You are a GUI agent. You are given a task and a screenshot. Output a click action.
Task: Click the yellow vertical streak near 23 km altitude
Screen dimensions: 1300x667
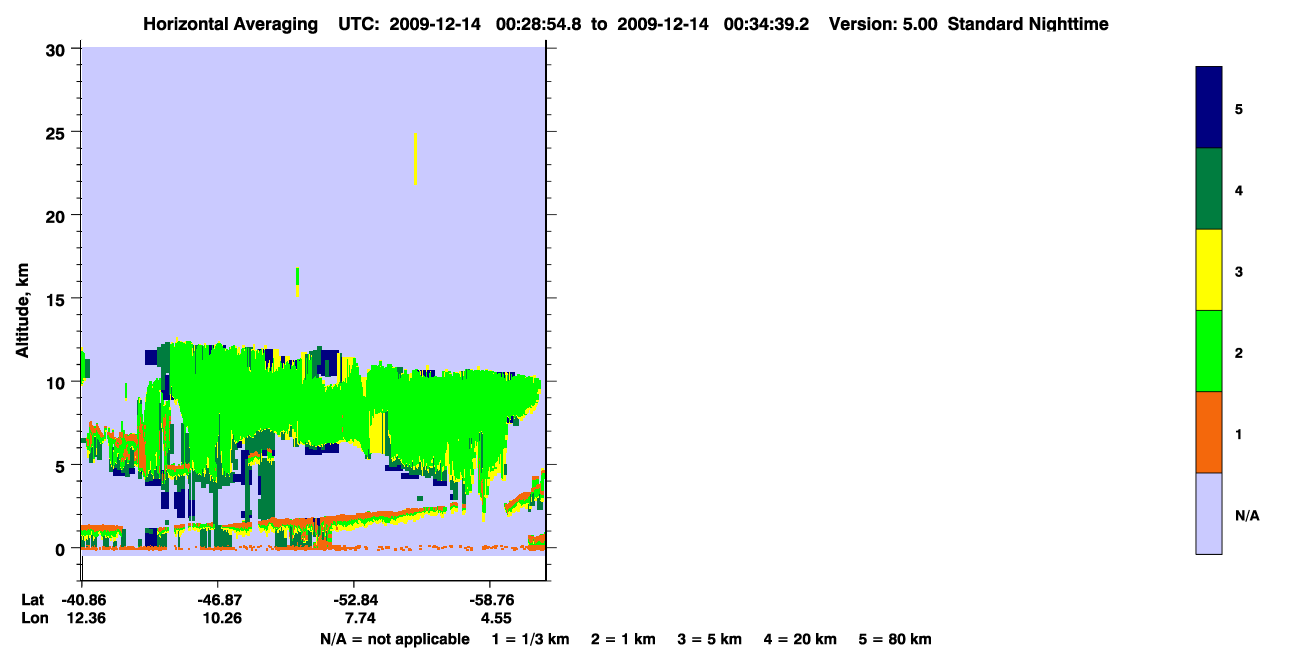click(x=415, y=159)
